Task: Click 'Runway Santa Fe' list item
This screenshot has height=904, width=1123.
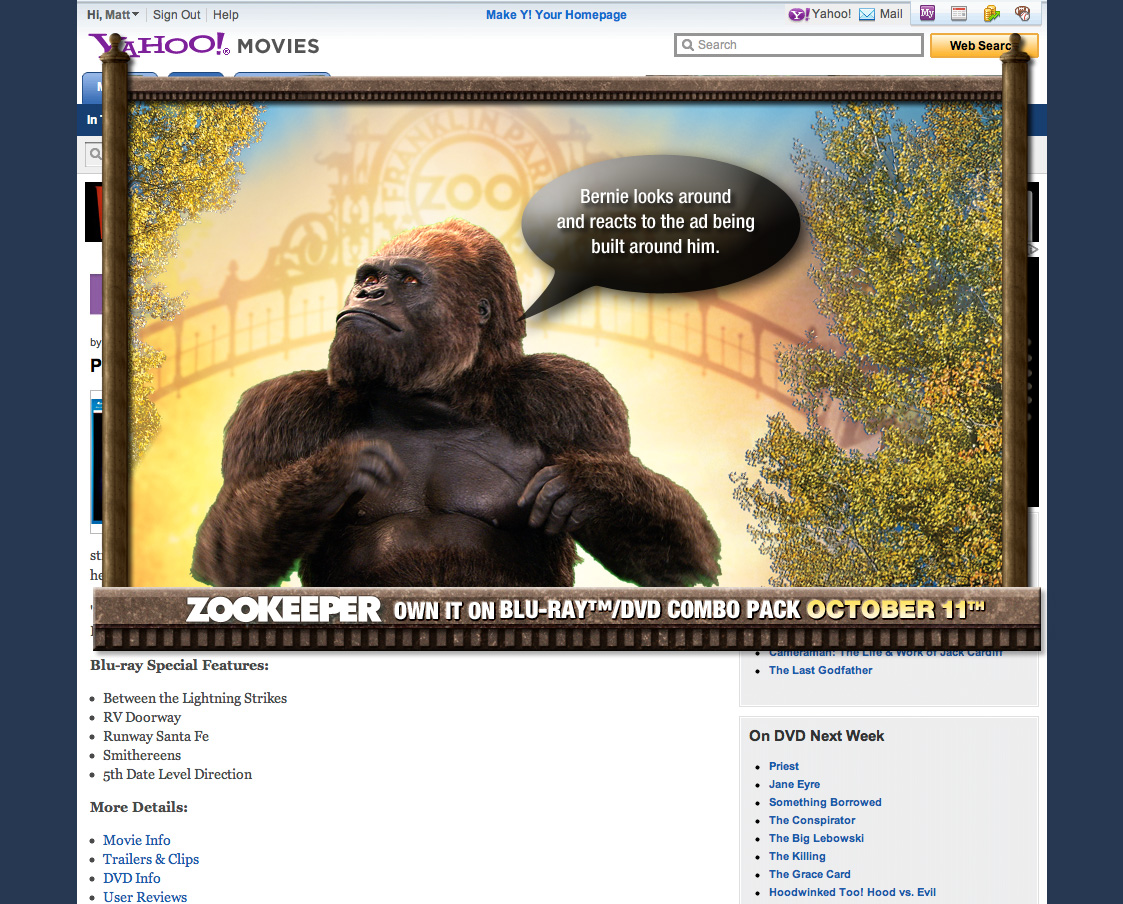Action: [x=156, y=736]
